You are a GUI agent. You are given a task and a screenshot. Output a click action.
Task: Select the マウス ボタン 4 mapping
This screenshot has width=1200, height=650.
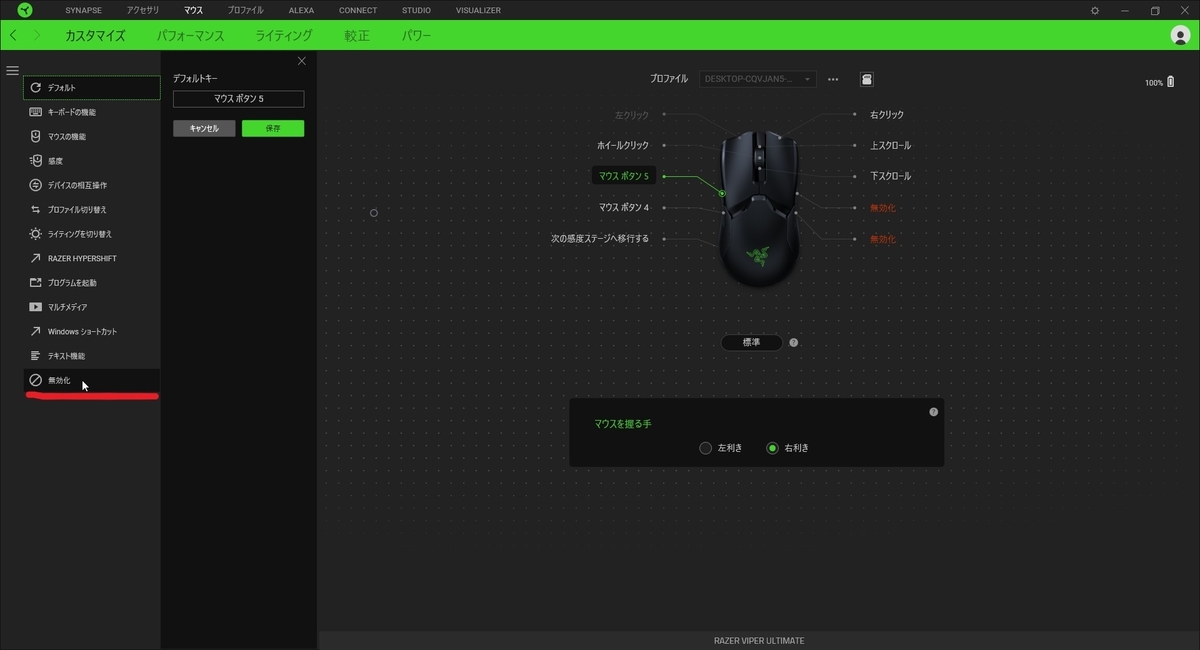pos(624,208)
